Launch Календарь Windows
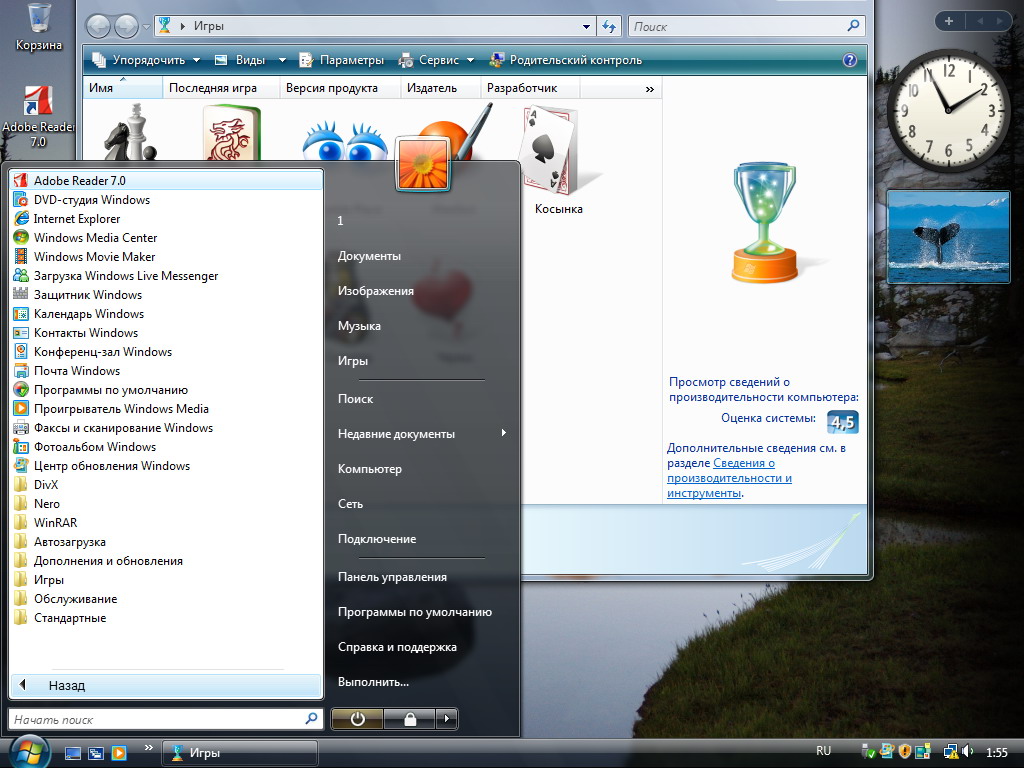The width and height of the screenshot is (1024, 768). pos(166,313)
